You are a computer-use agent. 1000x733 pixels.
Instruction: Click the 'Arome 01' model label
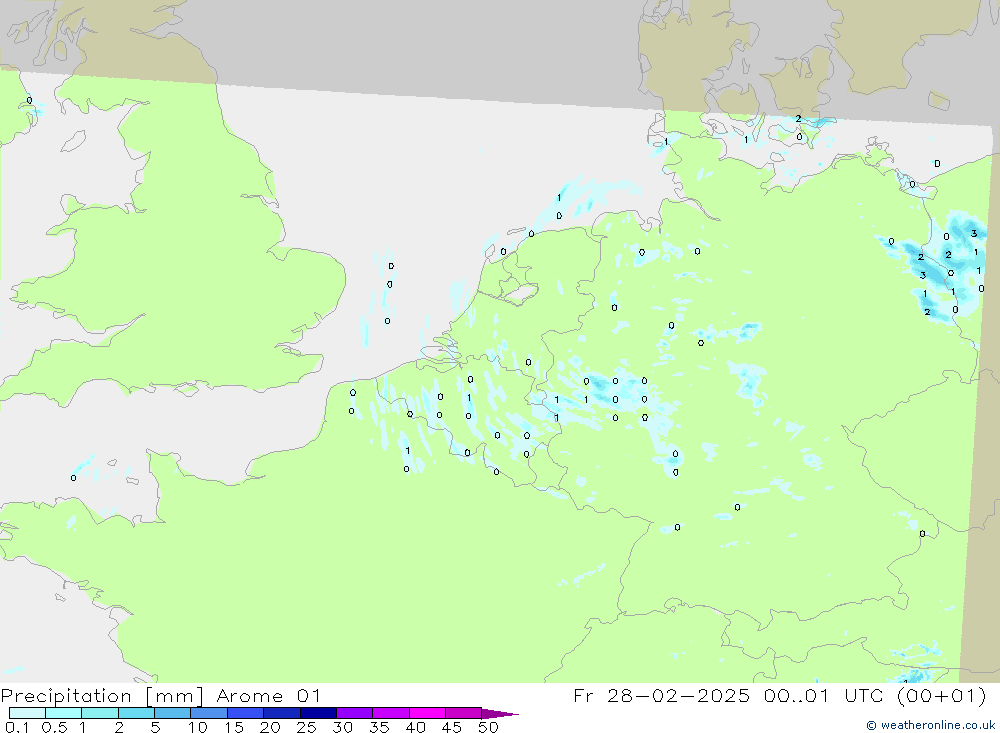(x=268, y=695)
